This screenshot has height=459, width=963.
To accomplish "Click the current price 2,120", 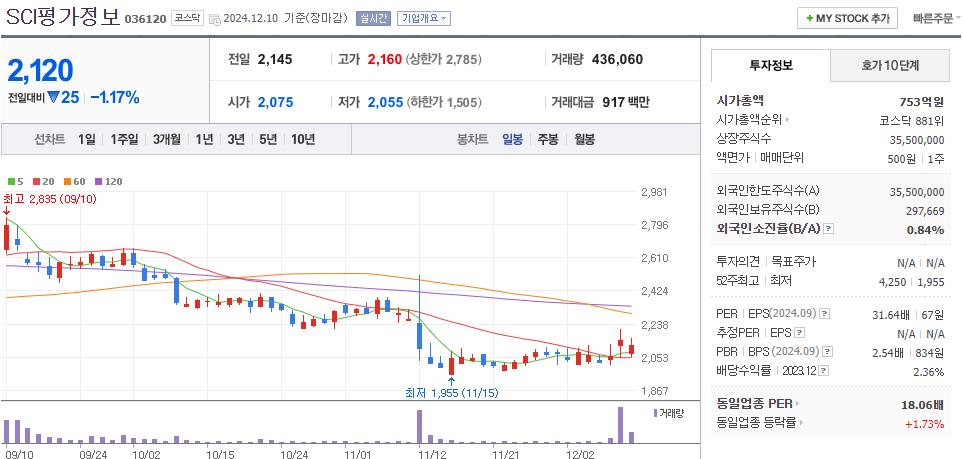I will (41, 71).
